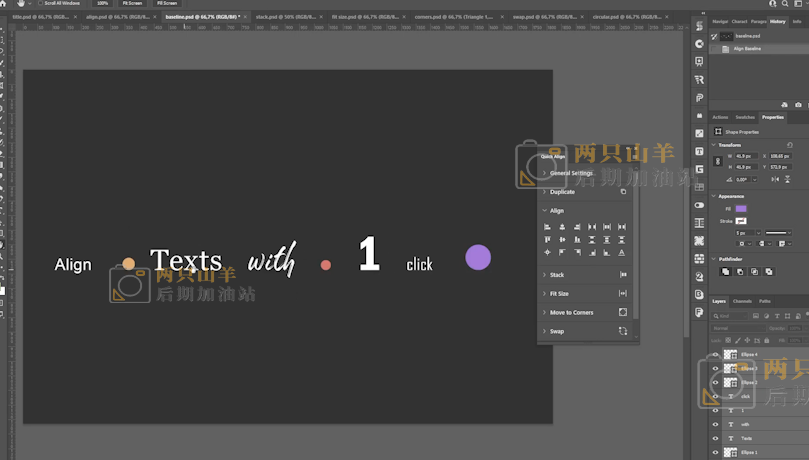Select the Align Baseline history state
This screenshot has width=809, height=460.
tap(748, 48)
